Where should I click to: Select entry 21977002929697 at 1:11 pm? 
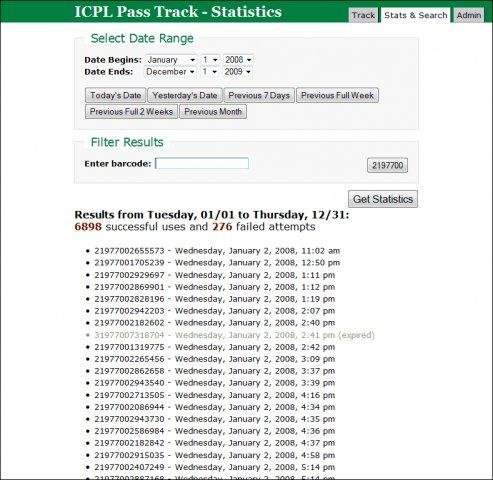[215, 275]
